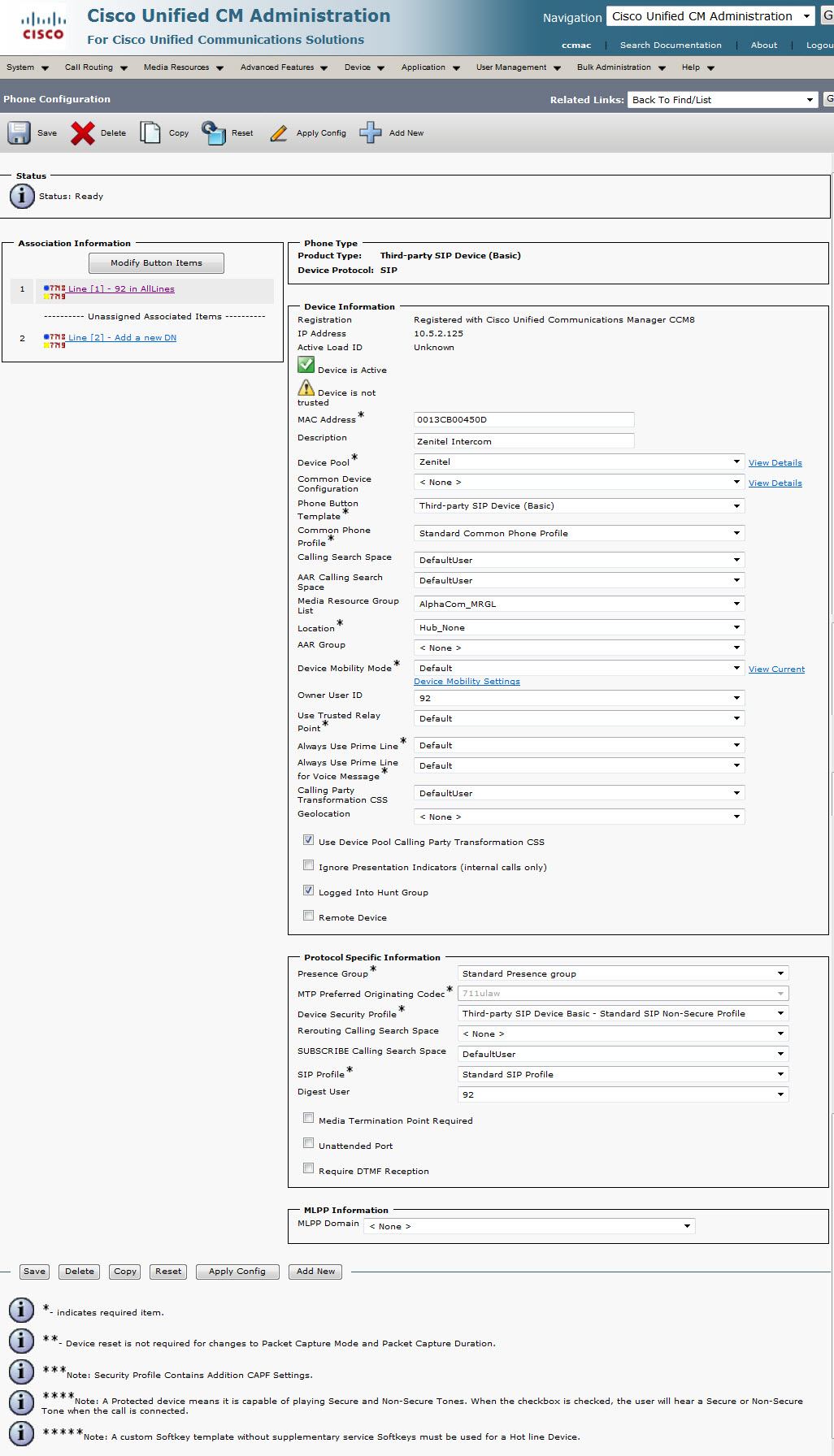The height and width of the screenshot is (1456, 834).
Task: Click the Copy pages icon in toolbar
Action: (150, 133)
